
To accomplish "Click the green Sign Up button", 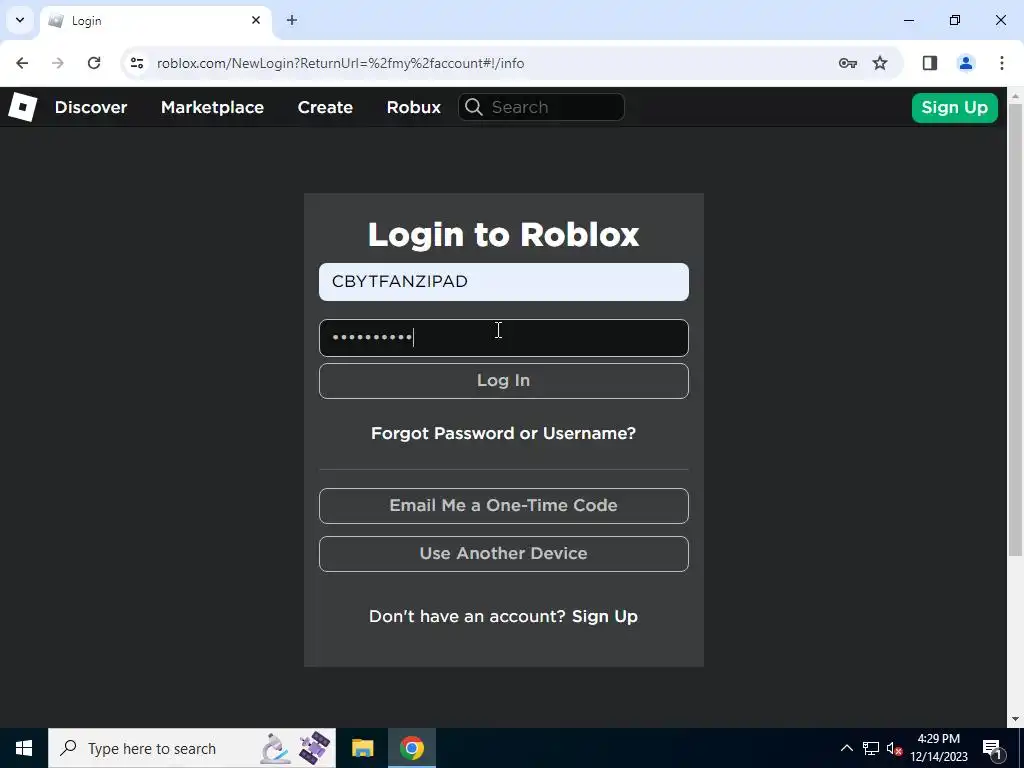I will (954, 108).
